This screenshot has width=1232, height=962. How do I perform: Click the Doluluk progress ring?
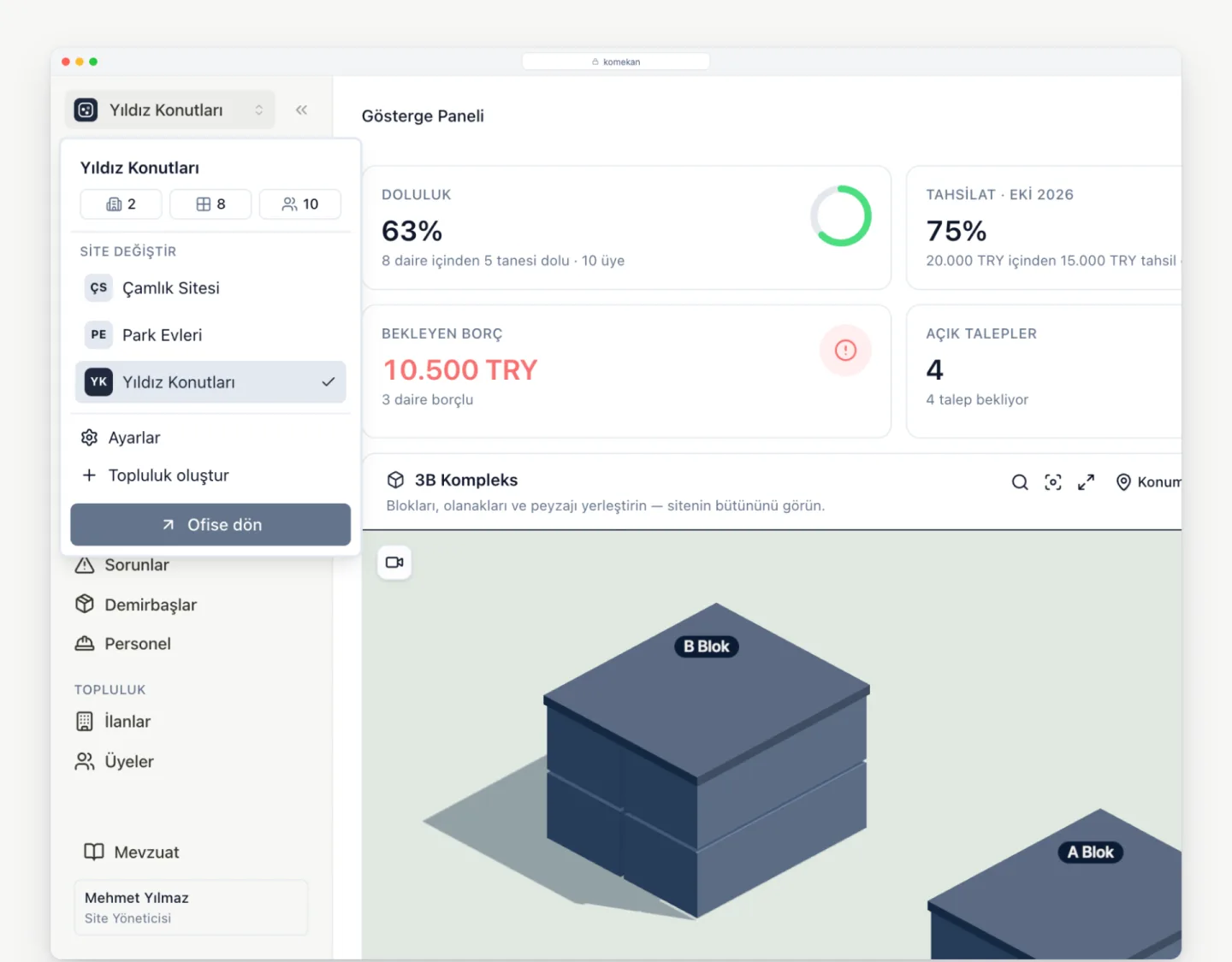841,216
